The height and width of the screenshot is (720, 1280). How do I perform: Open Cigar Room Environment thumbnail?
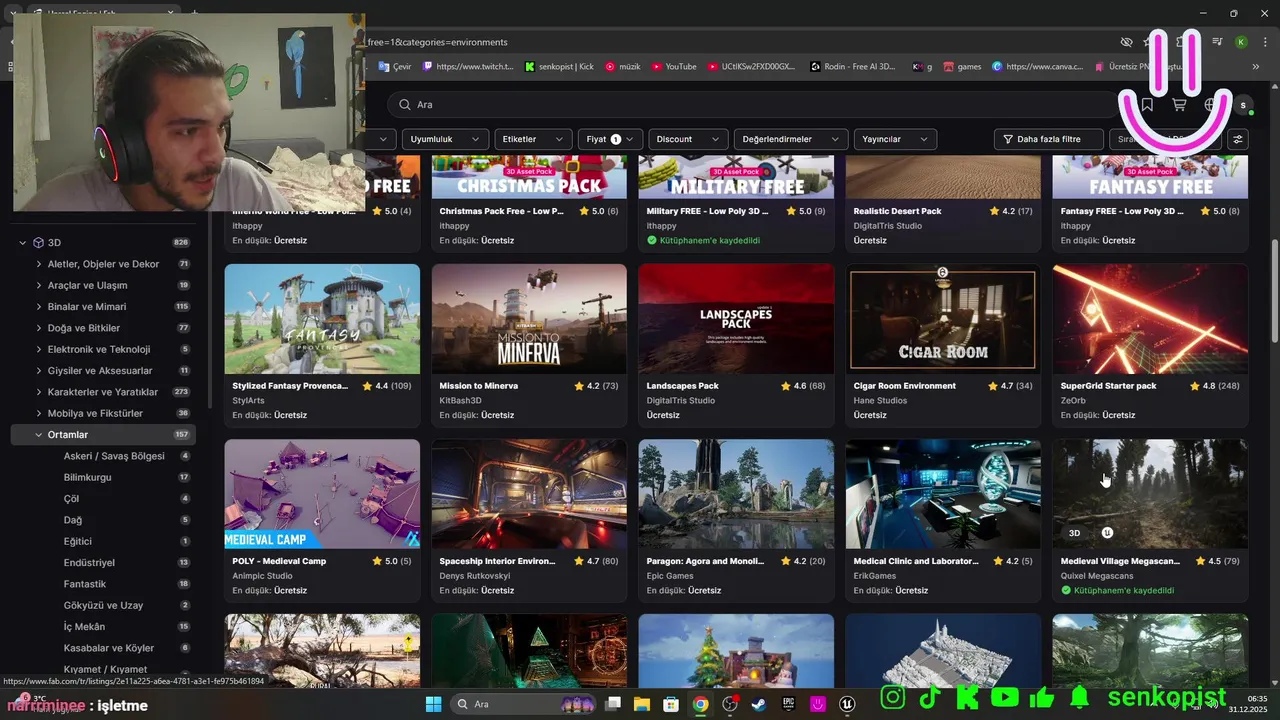tap(943, 319)
